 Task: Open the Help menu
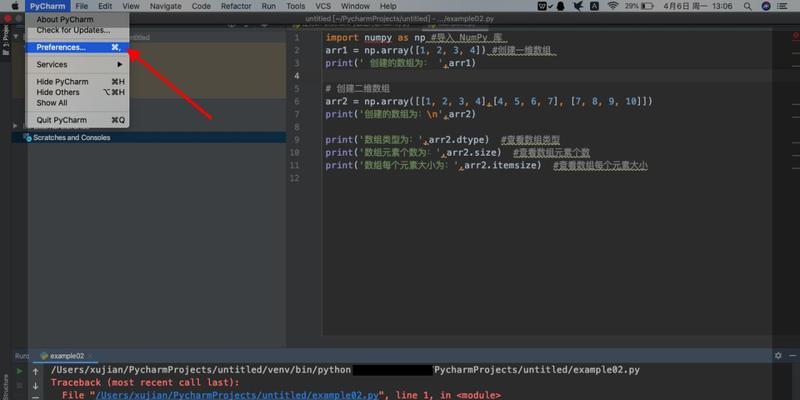[388, 6]
